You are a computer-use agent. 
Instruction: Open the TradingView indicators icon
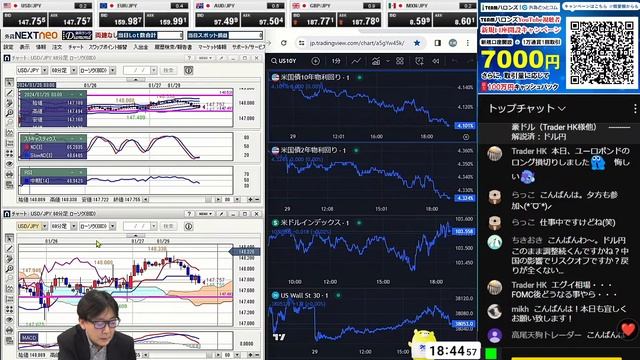[376, 61]
